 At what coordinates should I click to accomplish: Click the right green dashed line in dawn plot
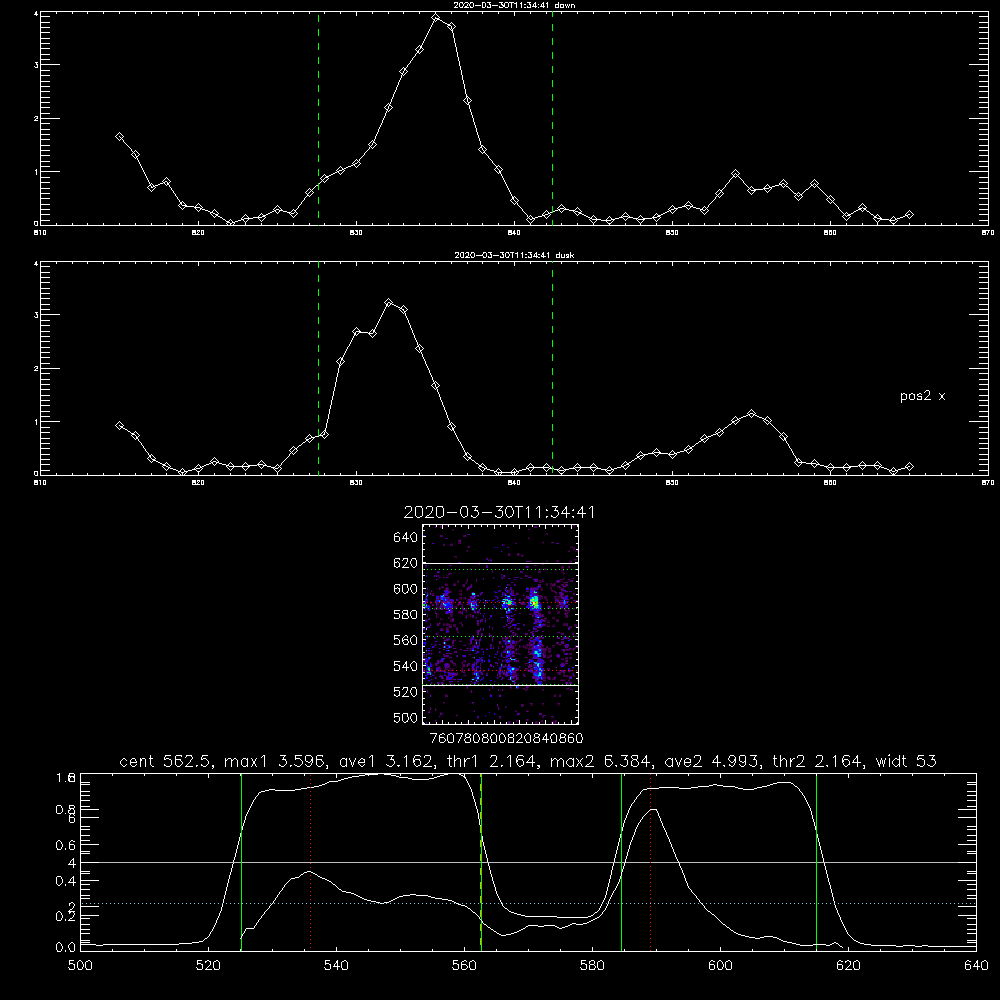point(552,118)
